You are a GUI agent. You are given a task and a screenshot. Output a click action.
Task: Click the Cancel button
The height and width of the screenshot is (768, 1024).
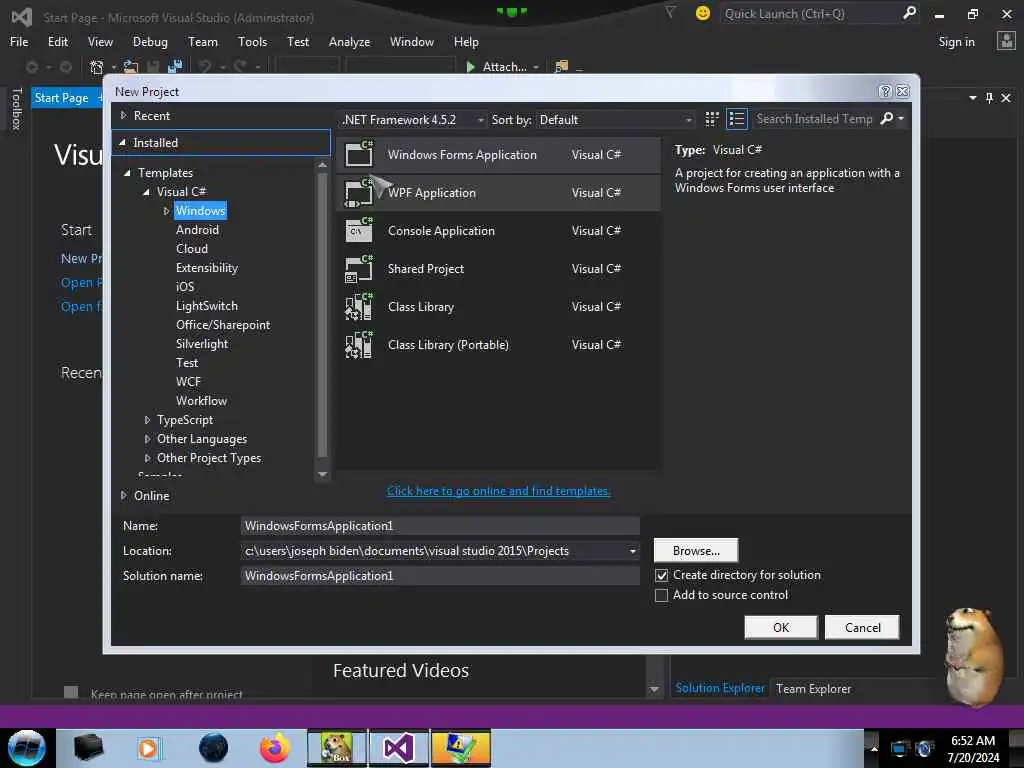pos(862,628)
